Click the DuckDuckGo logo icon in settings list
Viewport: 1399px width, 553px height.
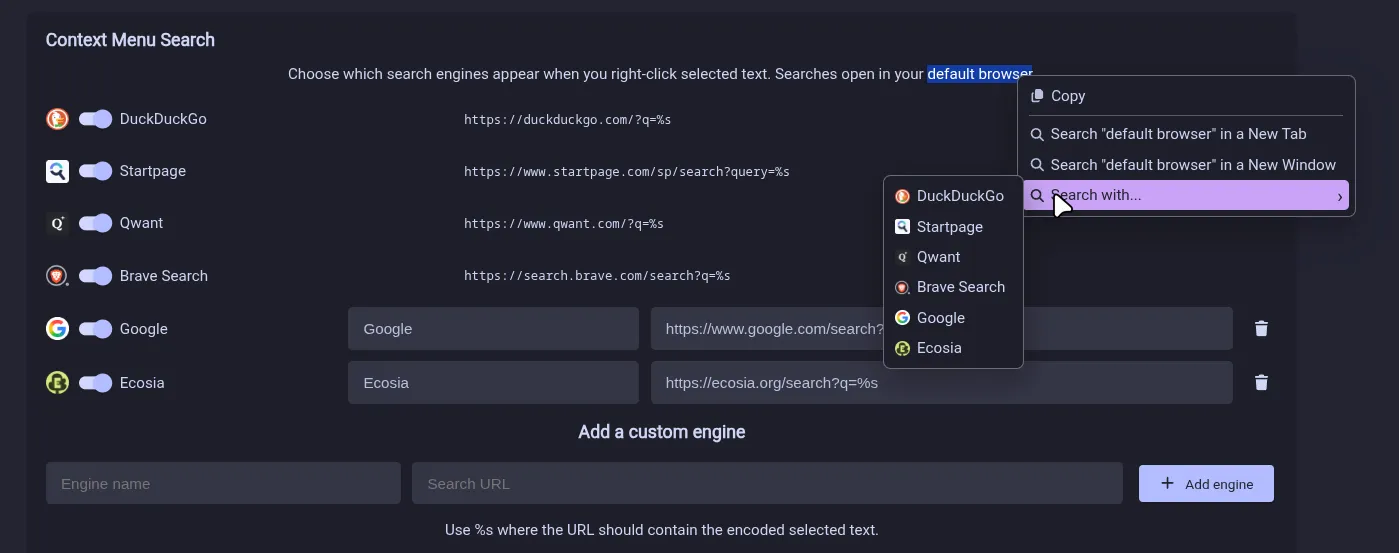click(x=57, y=119)
